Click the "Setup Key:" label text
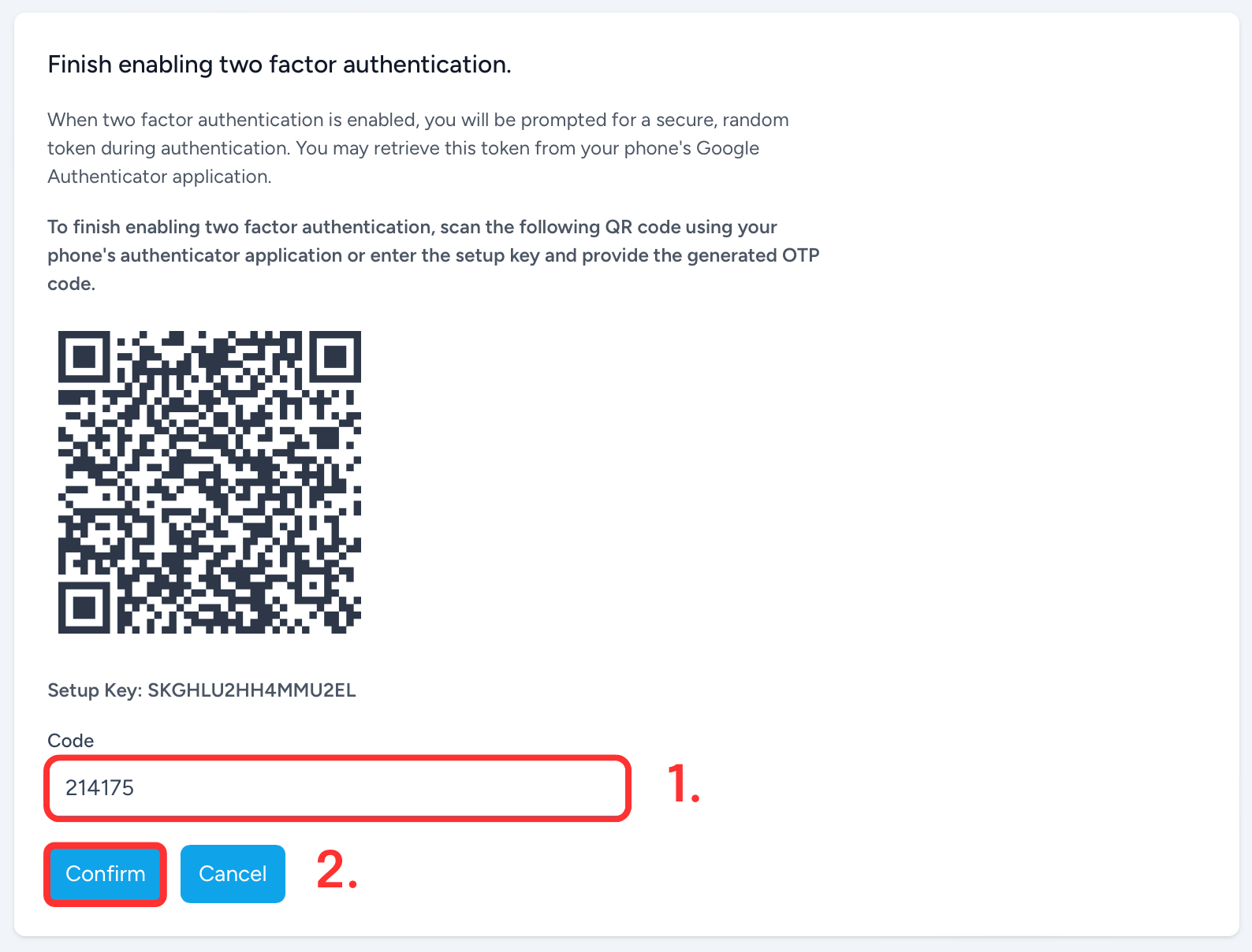The image size is (1252, 952). tap(95, 690)
